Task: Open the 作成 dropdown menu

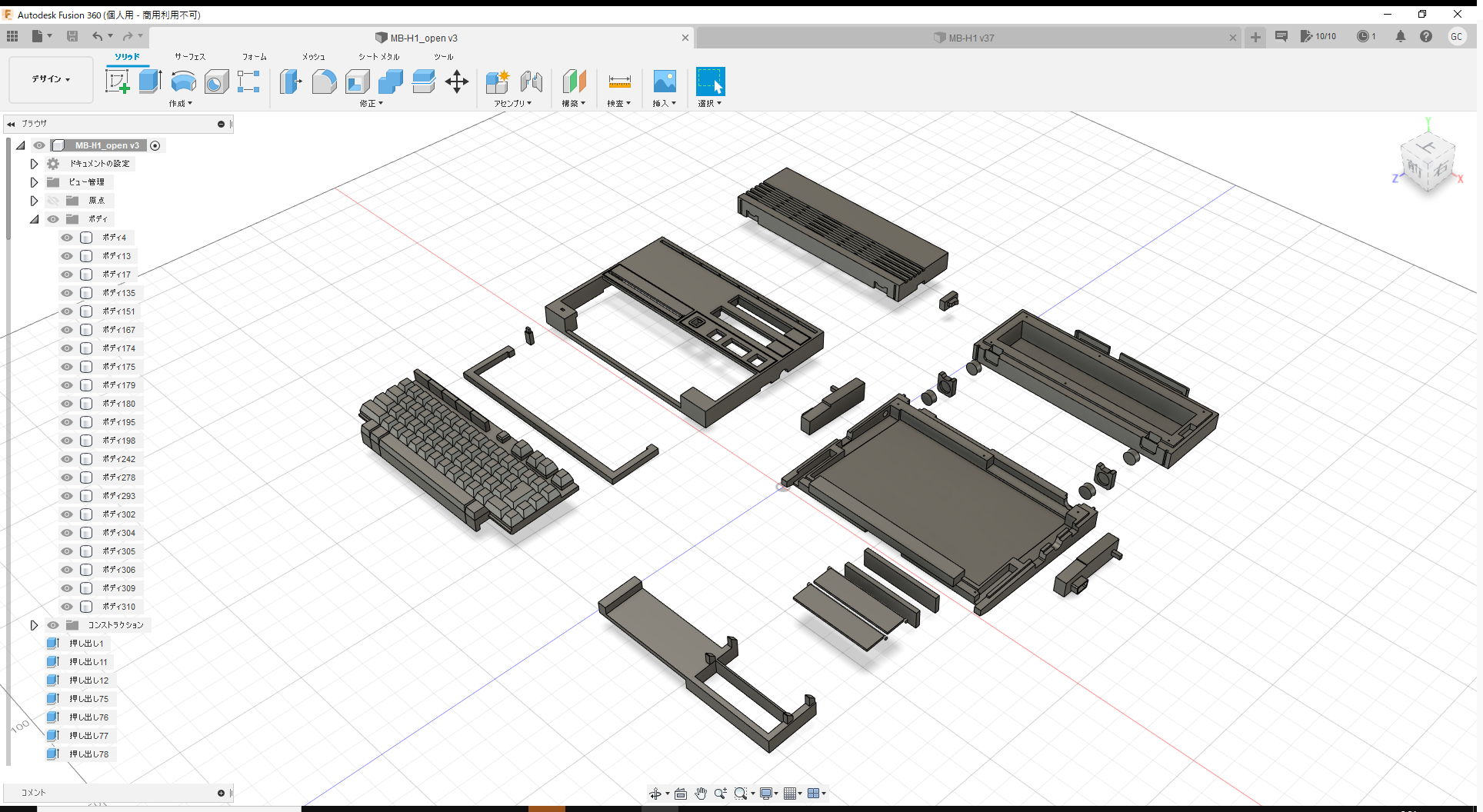Action: point(180,103)
